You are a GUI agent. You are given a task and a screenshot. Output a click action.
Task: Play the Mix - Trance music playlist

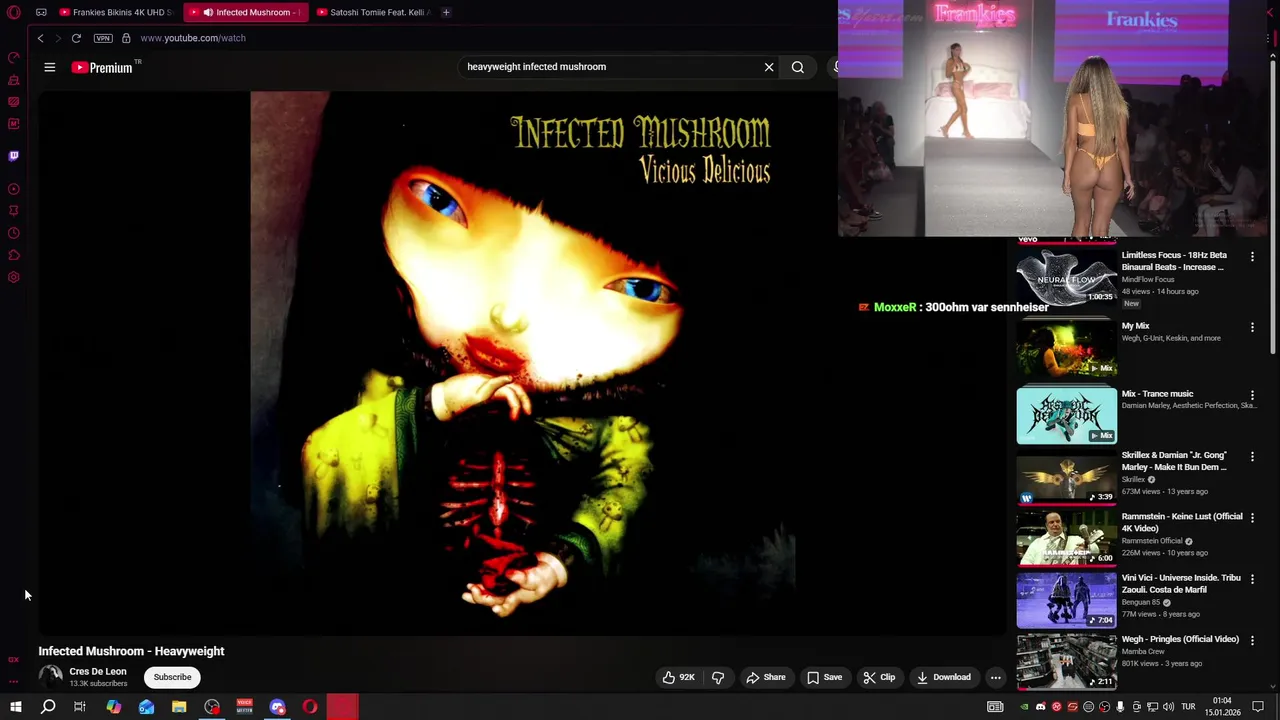pos(1066,416)
